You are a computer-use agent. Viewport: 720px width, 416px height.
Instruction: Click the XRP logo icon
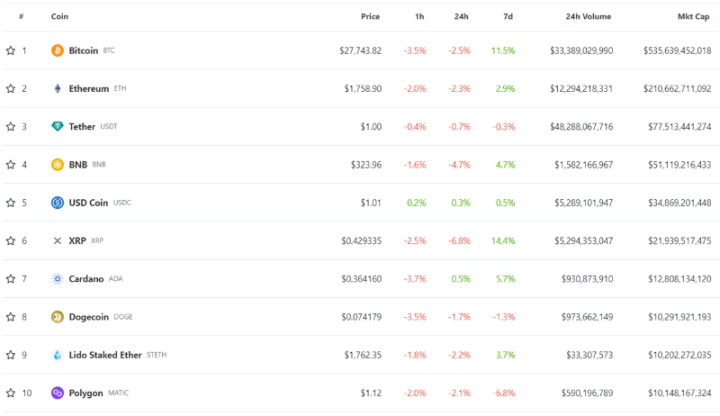[57, 241]
